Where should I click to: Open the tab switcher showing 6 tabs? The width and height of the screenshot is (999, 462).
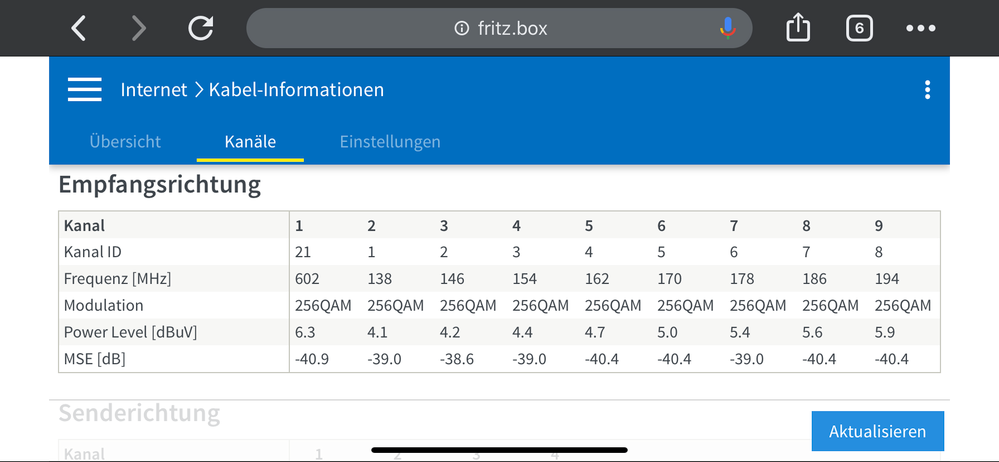click(858, 28)
